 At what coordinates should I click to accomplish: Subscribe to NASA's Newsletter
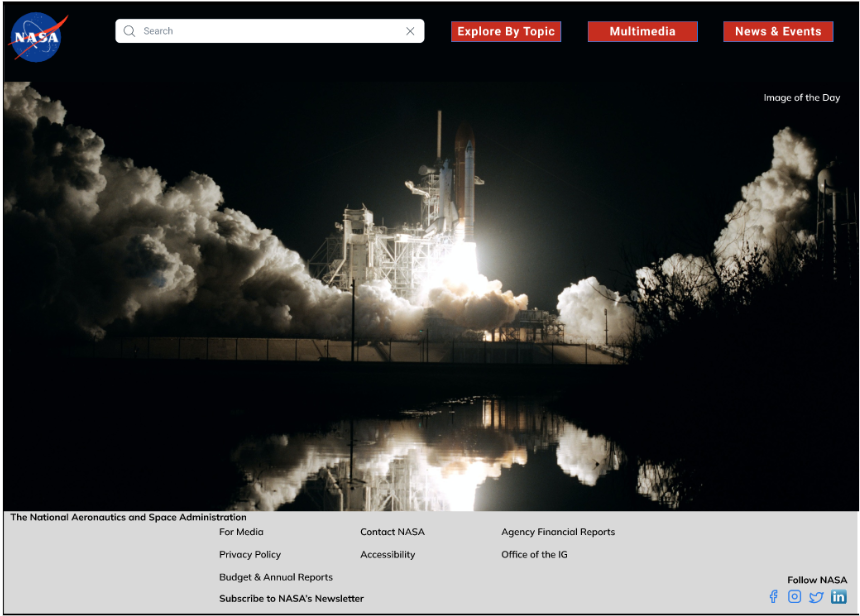(x=290, y=598)
